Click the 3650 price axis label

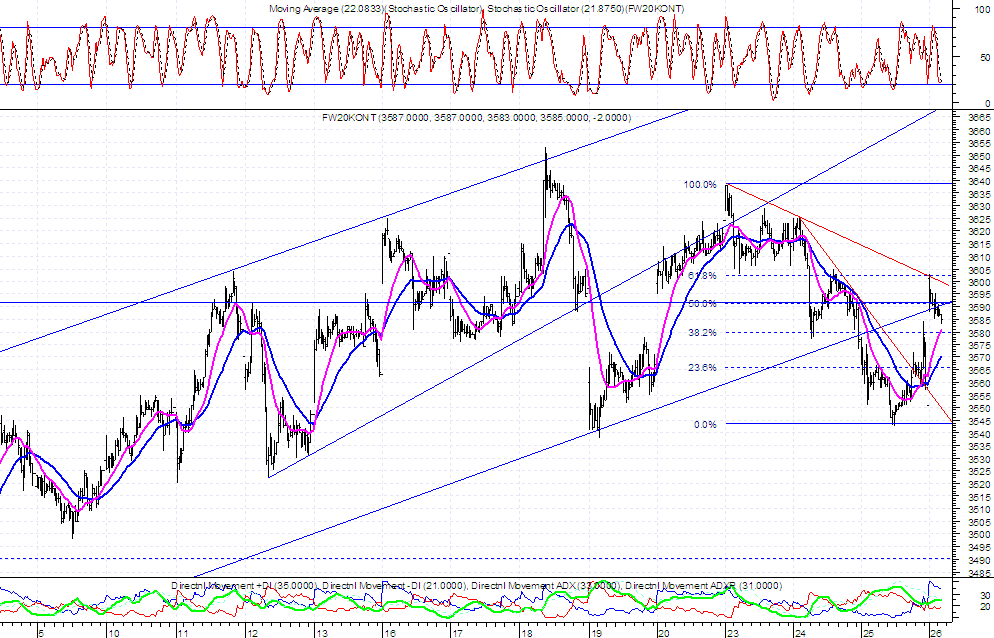[980, 156]
